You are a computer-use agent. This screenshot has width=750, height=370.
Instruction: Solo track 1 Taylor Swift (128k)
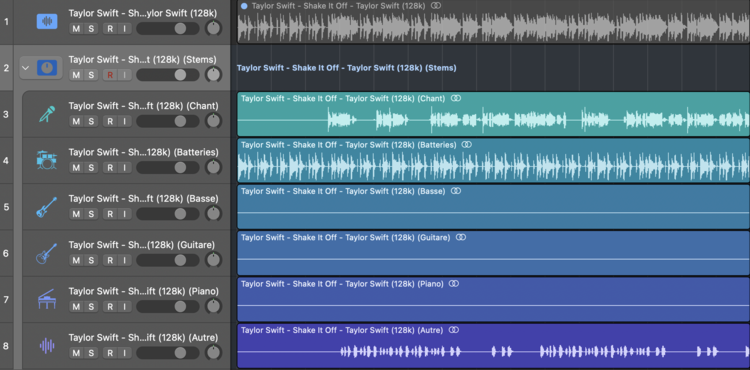(x=91, y=28)
